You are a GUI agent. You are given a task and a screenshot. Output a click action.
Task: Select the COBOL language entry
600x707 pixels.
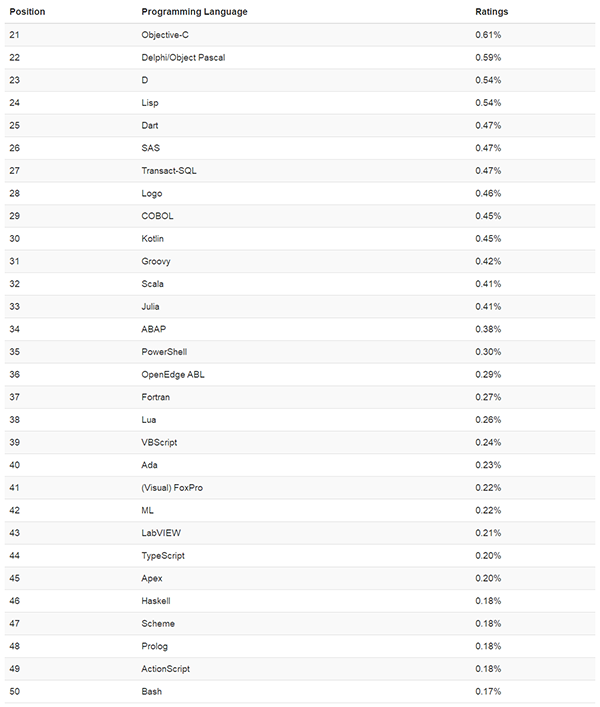[x=158, y=216]
